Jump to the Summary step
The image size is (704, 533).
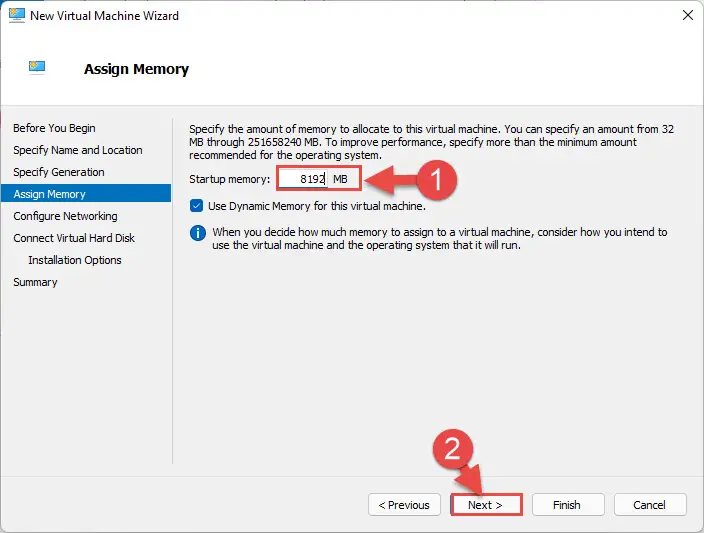click(35, 282)
